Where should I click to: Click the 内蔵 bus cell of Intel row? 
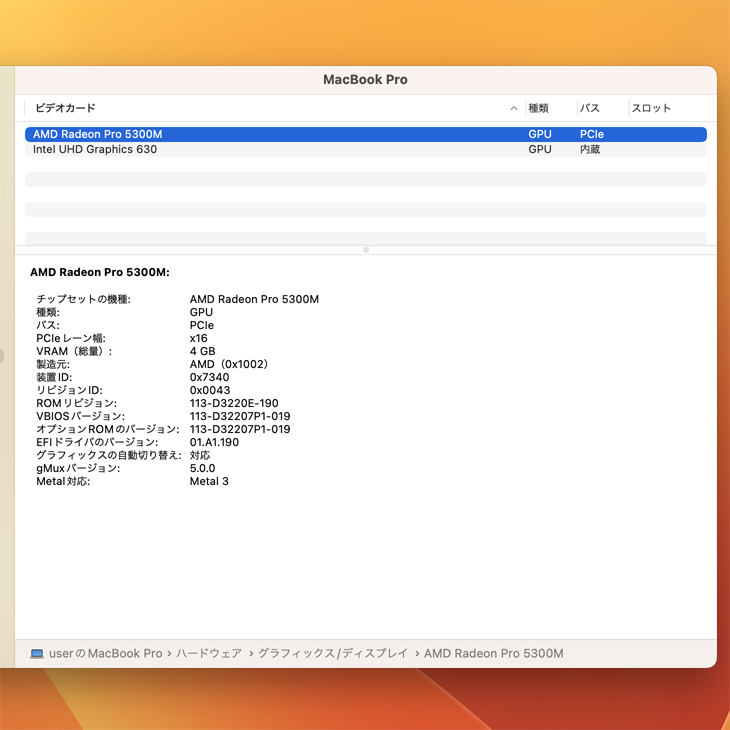590,149
